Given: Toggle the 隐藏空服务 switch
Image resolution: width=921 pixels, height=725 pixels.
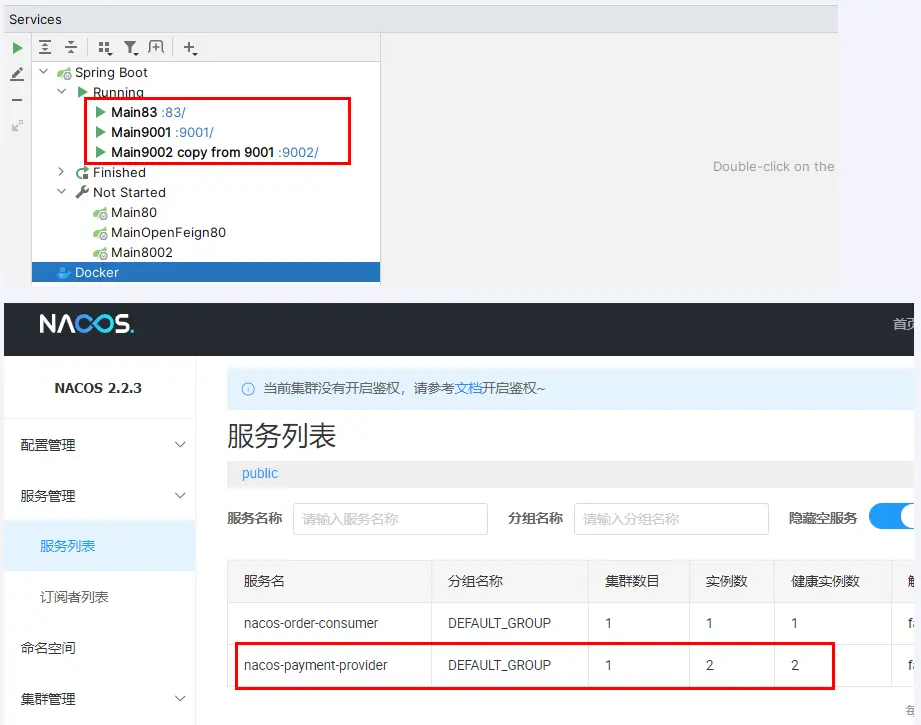Looking at the screenshot, I should coord(894,516).
